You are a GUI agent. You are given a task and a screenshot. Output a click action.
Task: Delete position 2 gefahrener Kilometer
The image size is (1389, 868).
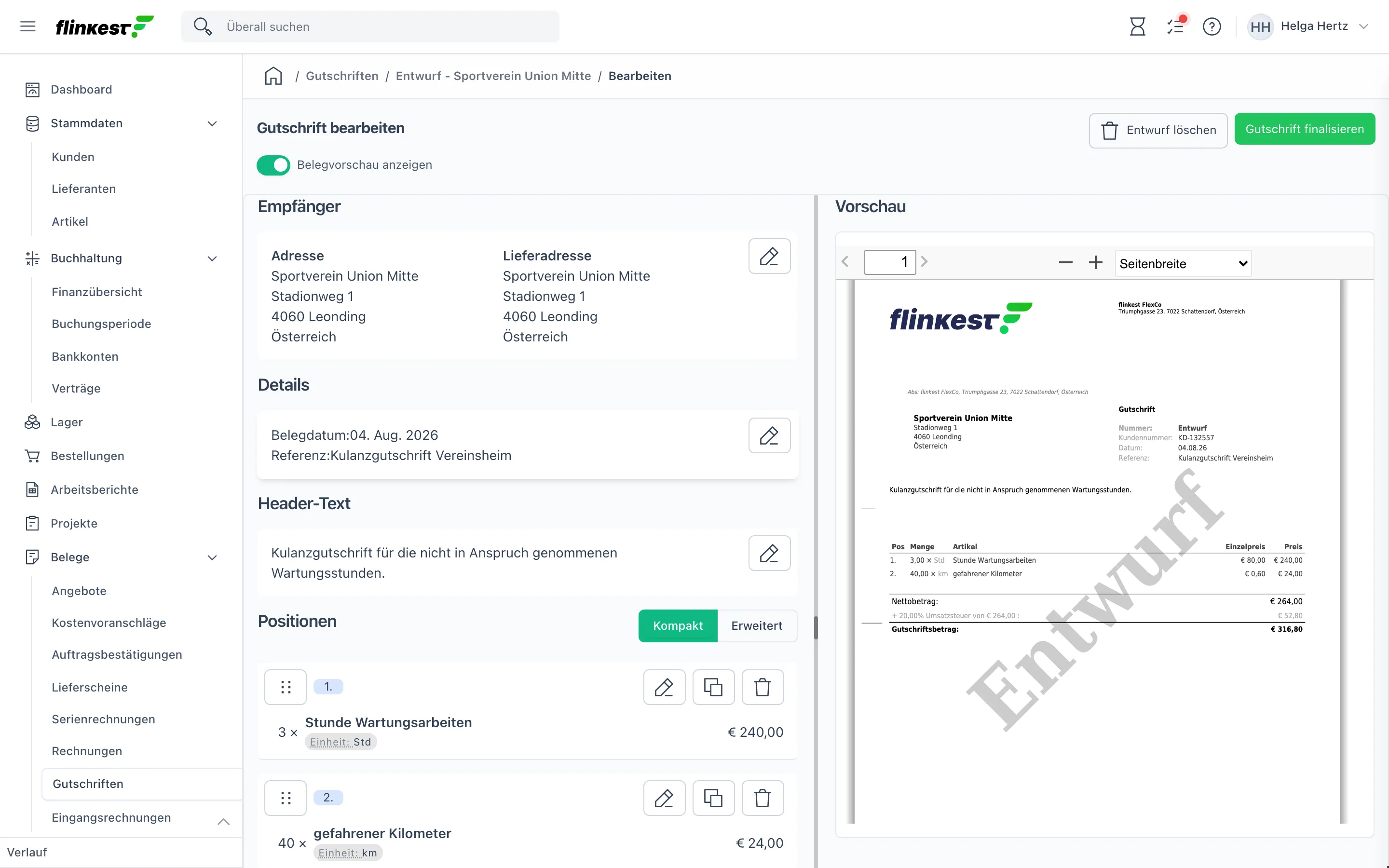pyautogui.click(x=763, y=798)
